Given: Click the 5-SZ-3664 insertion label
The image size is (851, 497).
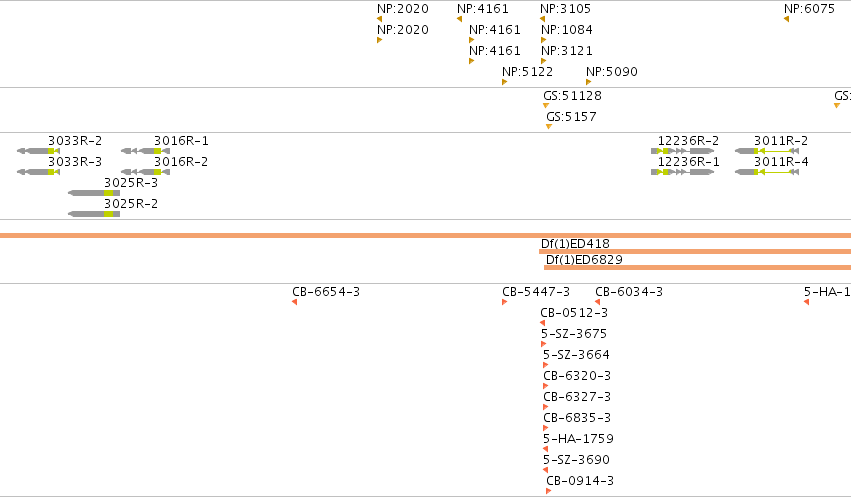Looking at the screenshot, I should coord(576,355).
